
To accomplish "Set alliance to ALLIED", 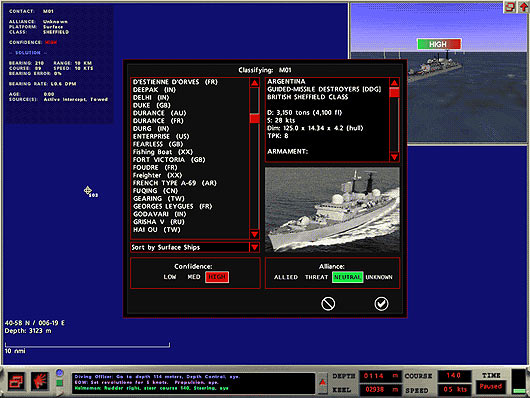I will pos(286,277).
